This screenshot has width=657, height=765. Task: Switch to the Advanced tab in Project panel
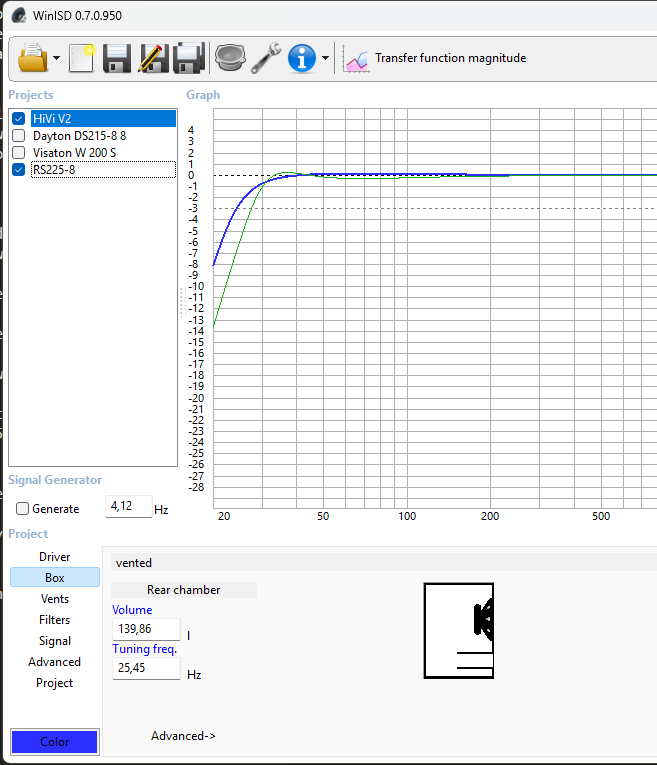55,662
